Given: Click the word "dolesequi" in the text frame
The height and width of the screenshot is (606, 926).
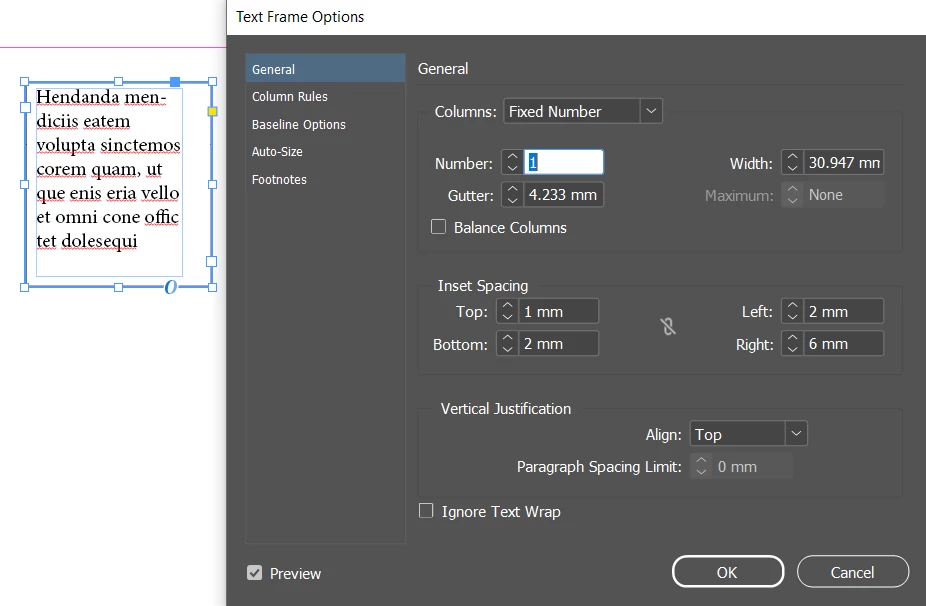Looking at the screenshot, I should [x=99, y=241].
